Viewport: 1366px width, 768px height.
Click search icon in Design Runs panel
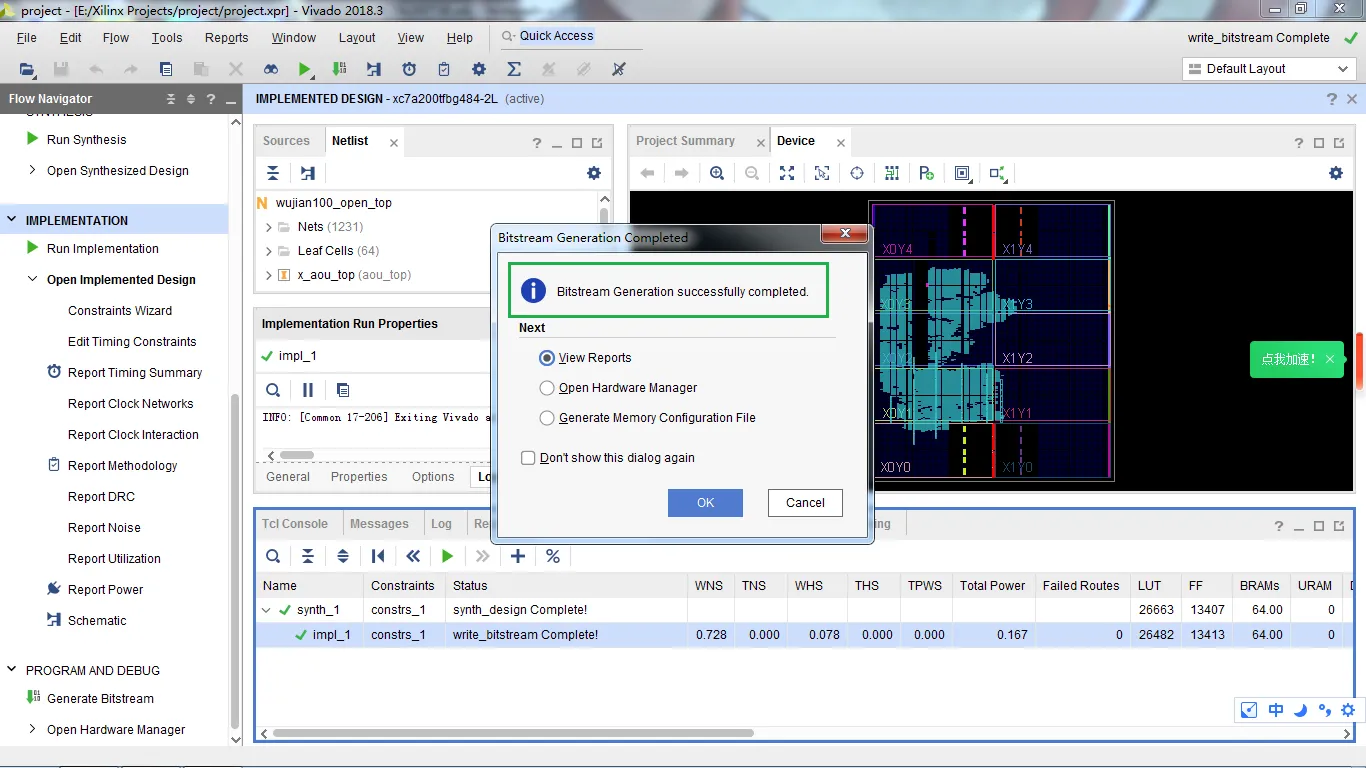pos(273,556)
